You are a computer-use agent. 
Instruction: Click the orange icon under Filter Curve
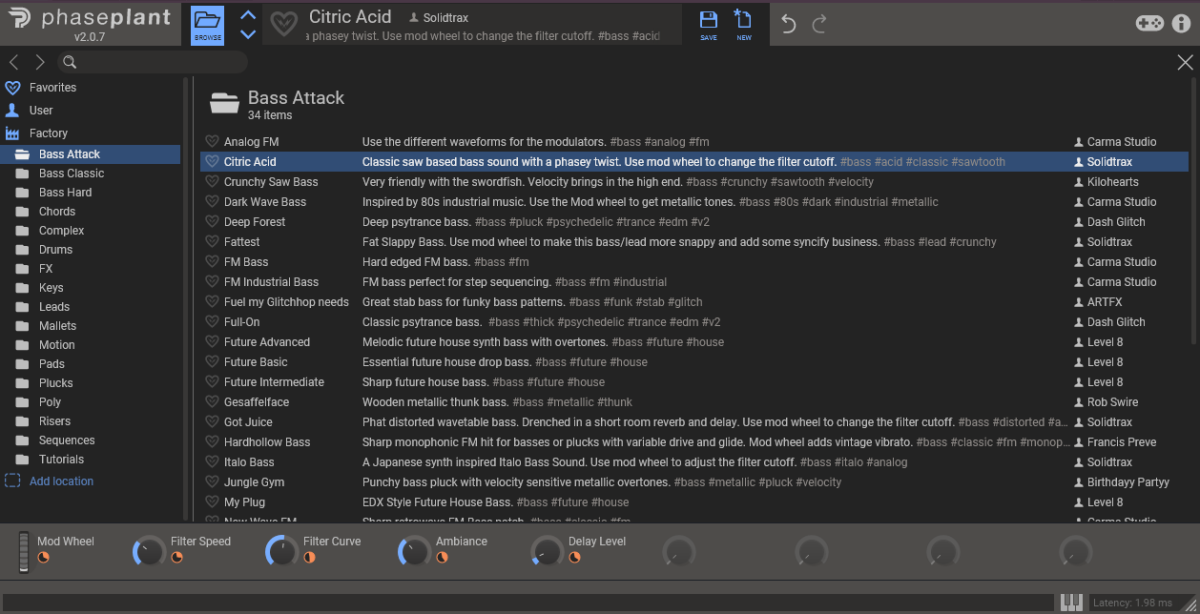[310, 557]
